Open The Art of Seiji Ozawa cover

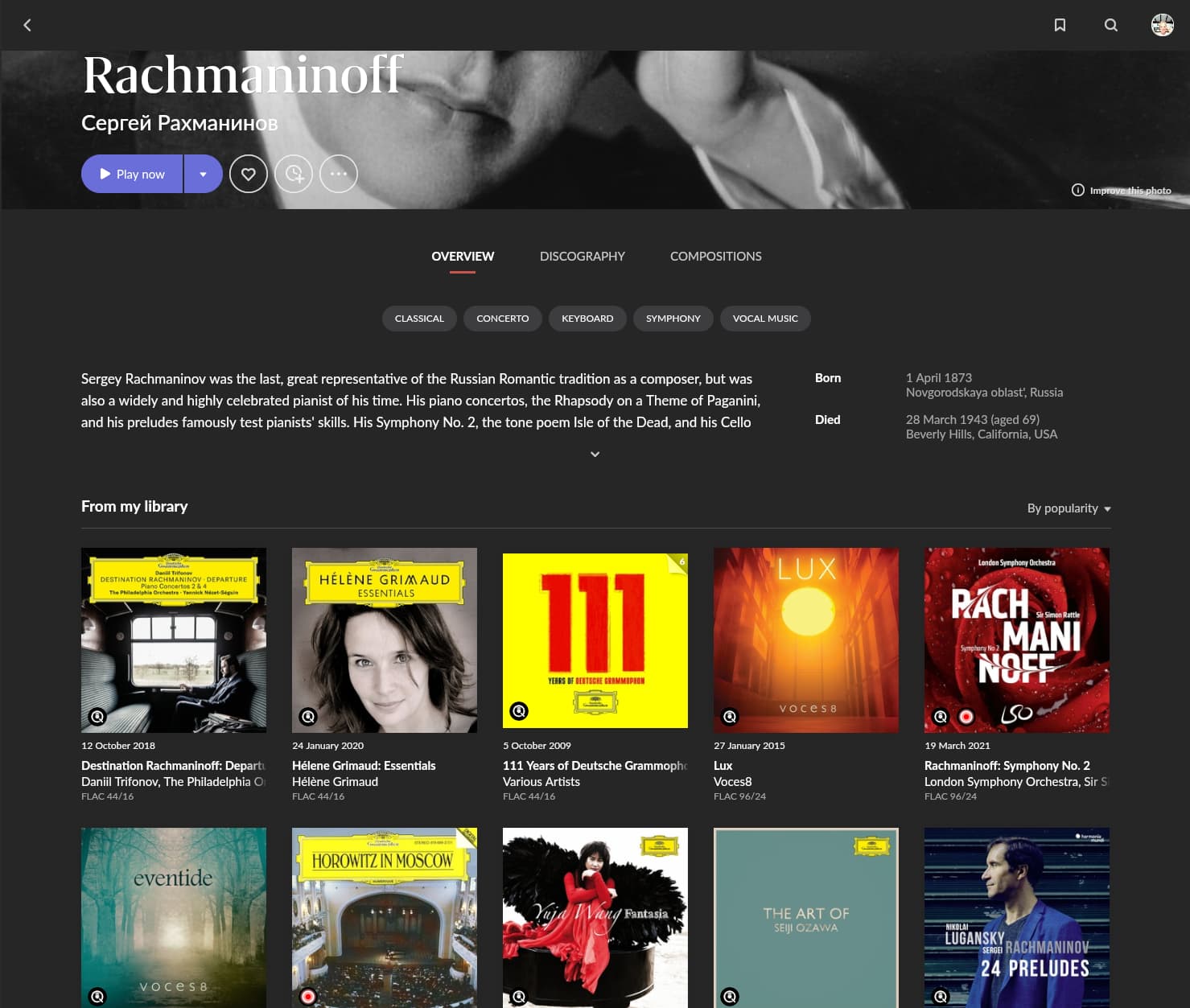(806, 918)
